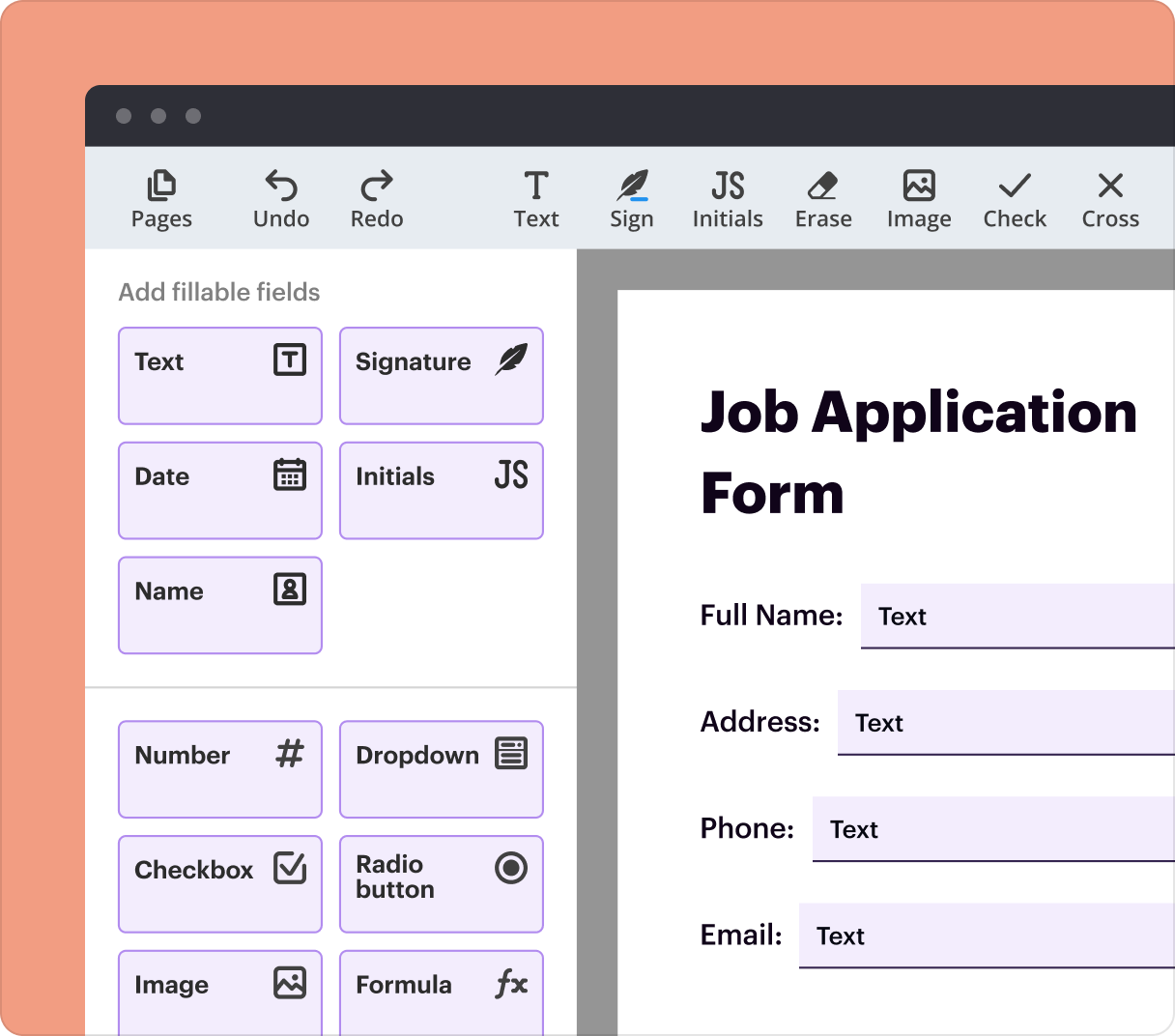Add a Signature field to the form
This screenshot has width=1175, height=1036.
click(x=441, y=375)
